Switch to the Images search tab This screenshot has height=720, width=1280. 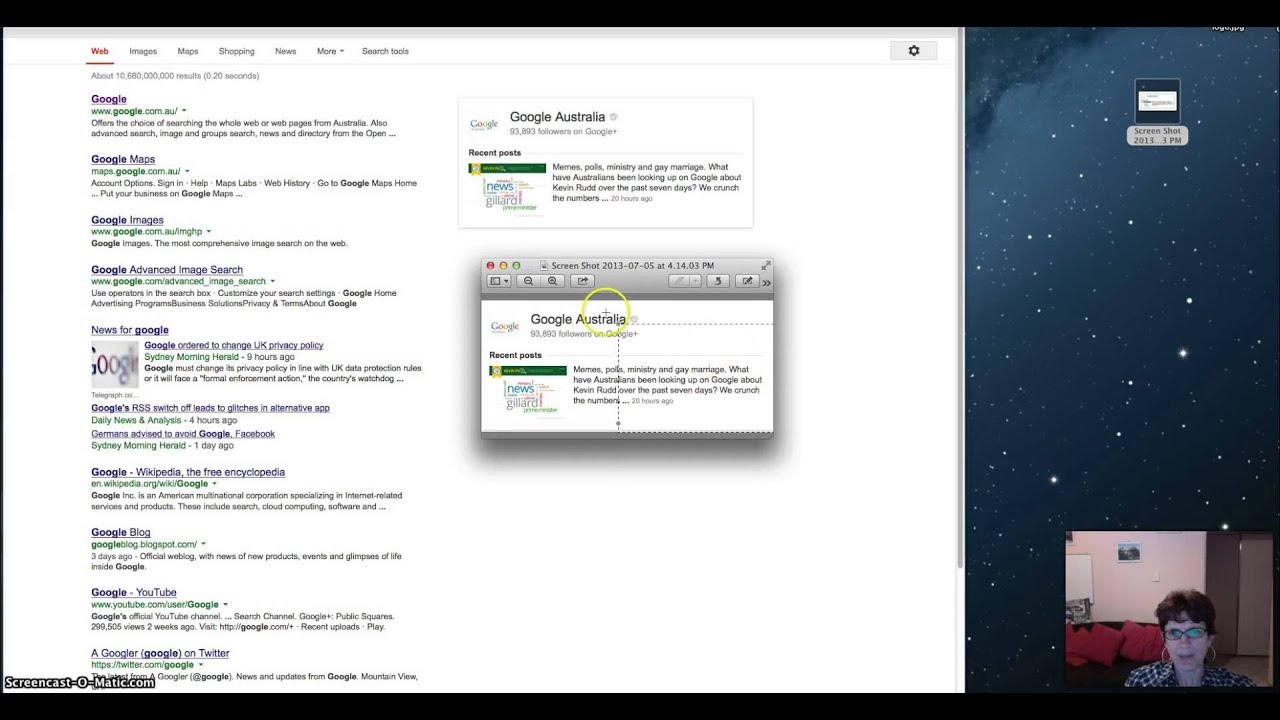[x=143, y=51]
